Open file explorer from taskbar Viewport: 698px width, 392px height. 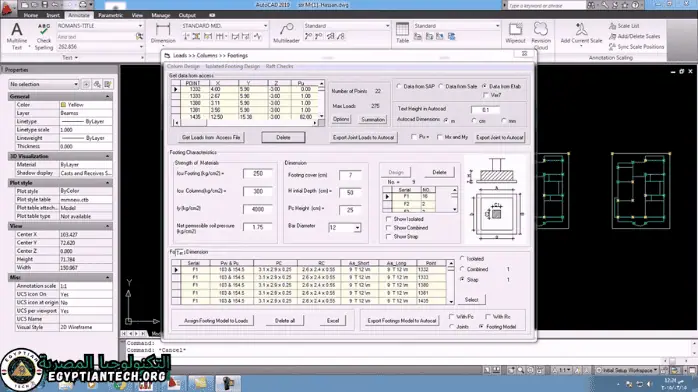coord(201,383)
